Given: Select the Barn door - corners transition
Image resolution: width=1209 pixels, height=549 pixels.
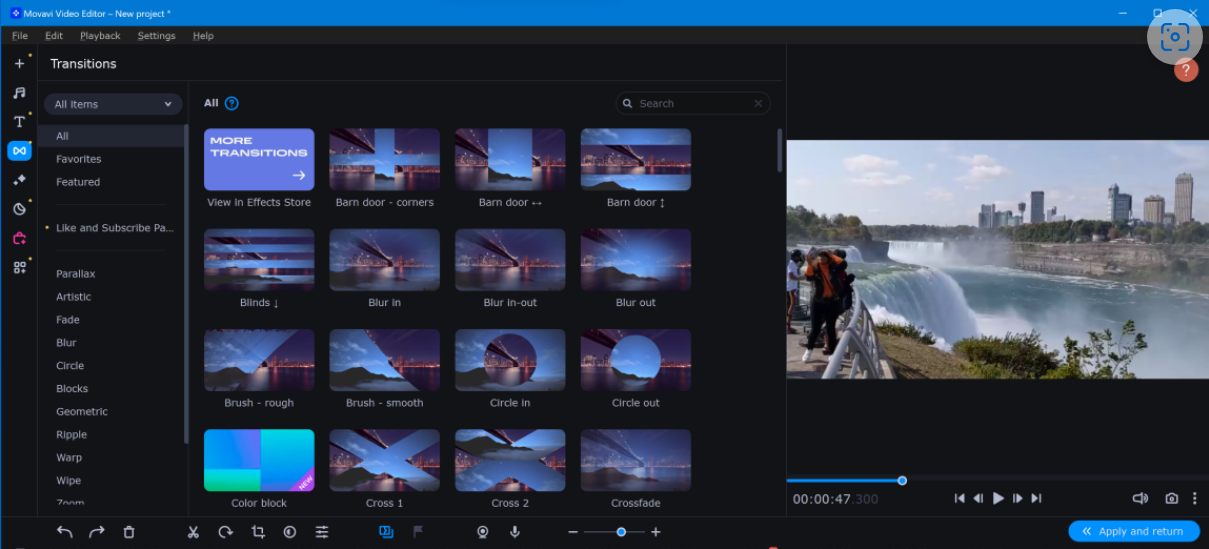Looking at the screenshot, I should (x=385, y=160).
